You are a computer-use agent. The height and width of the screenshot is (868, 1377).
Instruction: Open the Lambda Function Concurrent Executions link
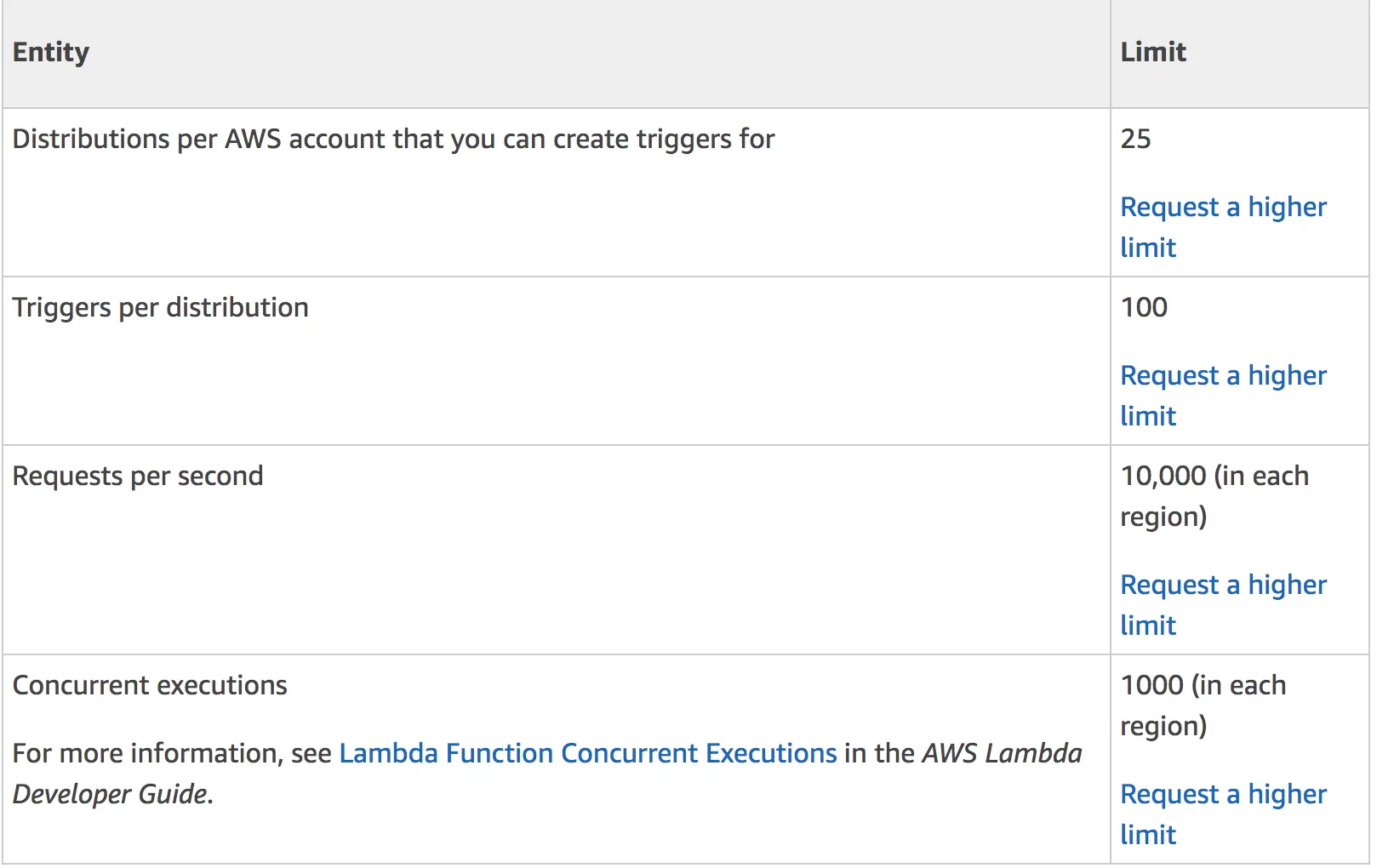588,754
